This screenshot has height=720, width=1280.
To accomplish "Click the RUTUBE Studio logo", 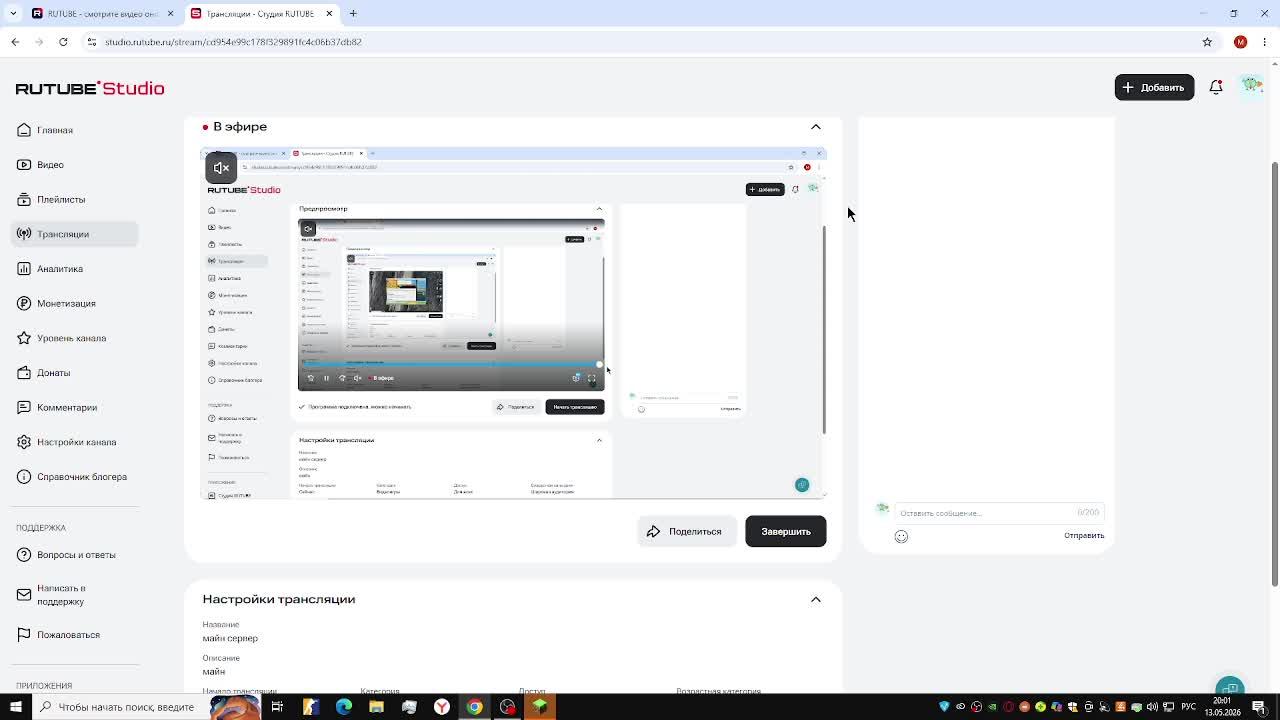I will (x=90, y=88).
